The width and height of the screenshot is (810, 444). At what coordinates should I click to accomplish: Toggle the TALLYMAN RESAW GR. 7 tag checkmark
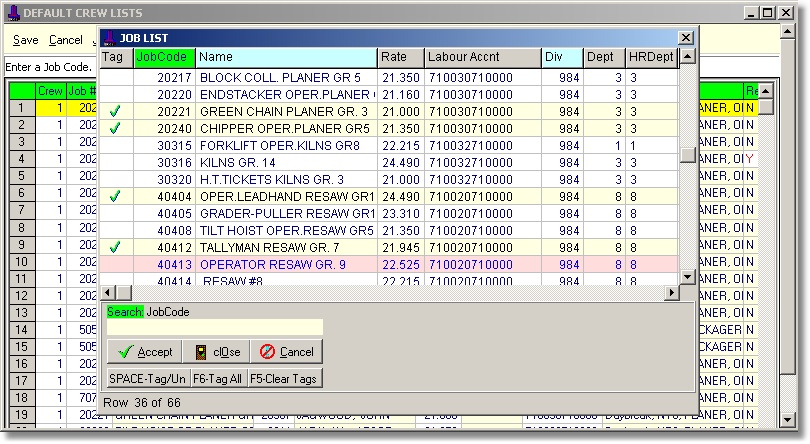[115, 246]
